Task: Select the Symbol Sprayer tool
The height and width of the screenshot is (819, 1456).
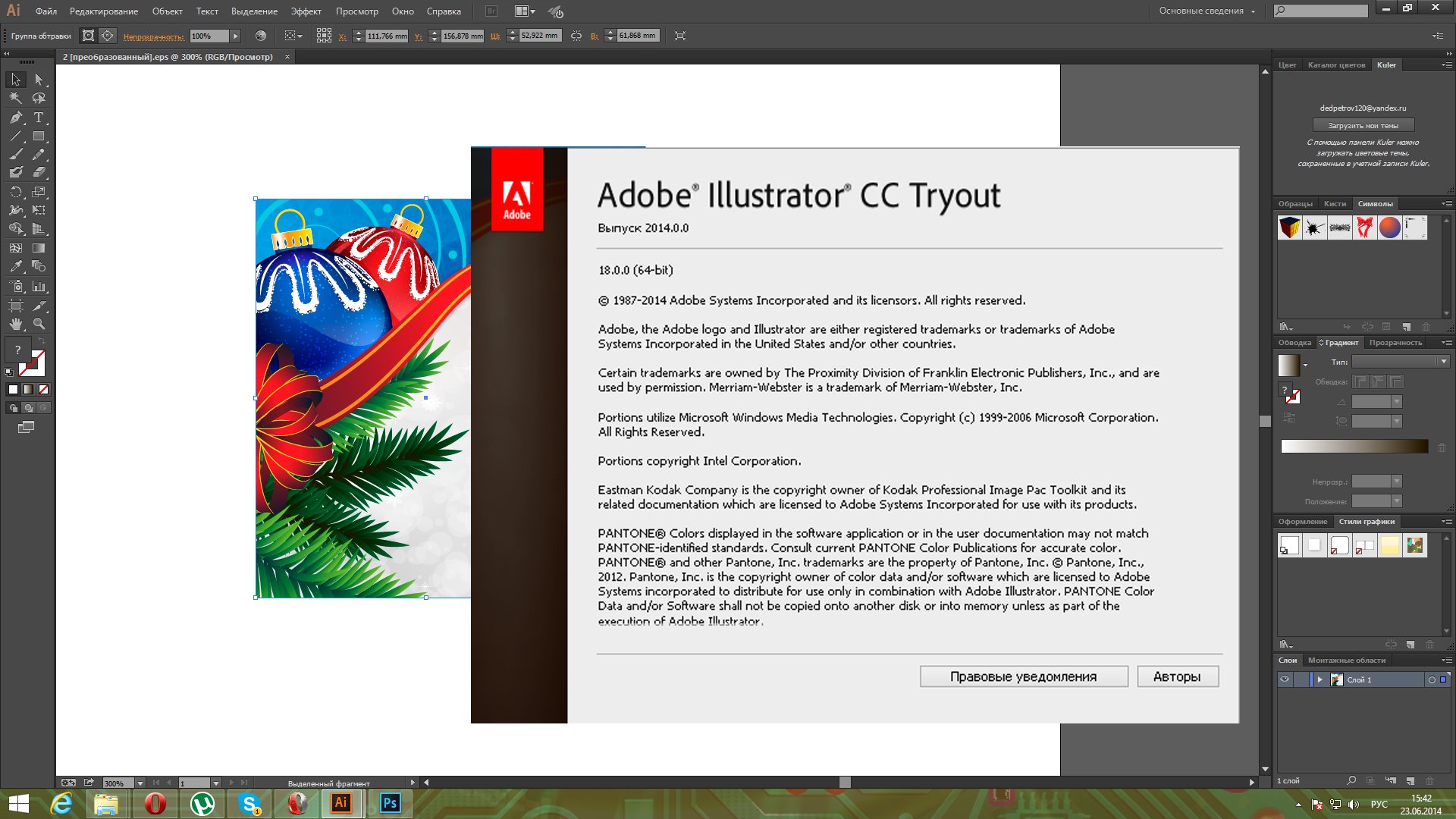Action: 16,287
